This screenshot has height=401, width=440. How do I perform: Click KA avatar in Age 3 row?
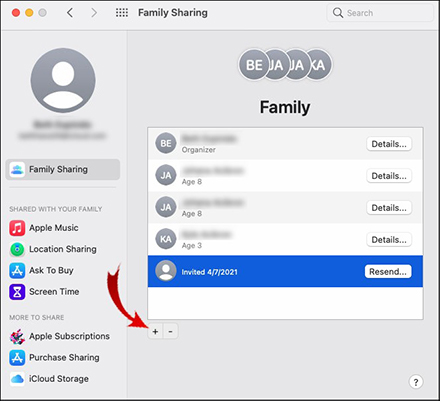point(166,239)
